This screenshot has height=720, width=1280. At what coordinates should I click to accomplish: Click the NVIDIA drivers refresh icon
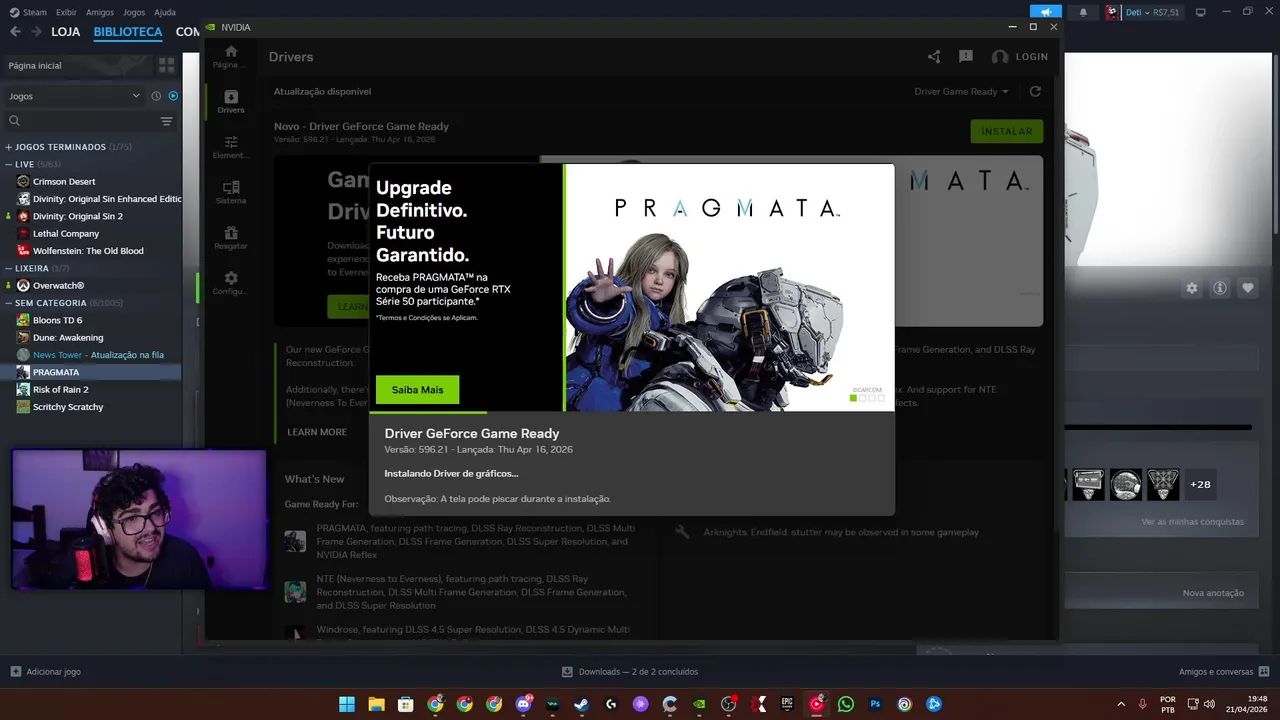click(x=1035, y=91)
